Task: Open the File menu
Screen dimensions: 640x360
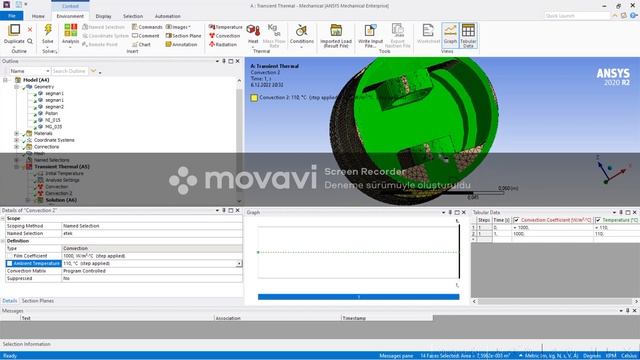Action: (x=11, y=16)
